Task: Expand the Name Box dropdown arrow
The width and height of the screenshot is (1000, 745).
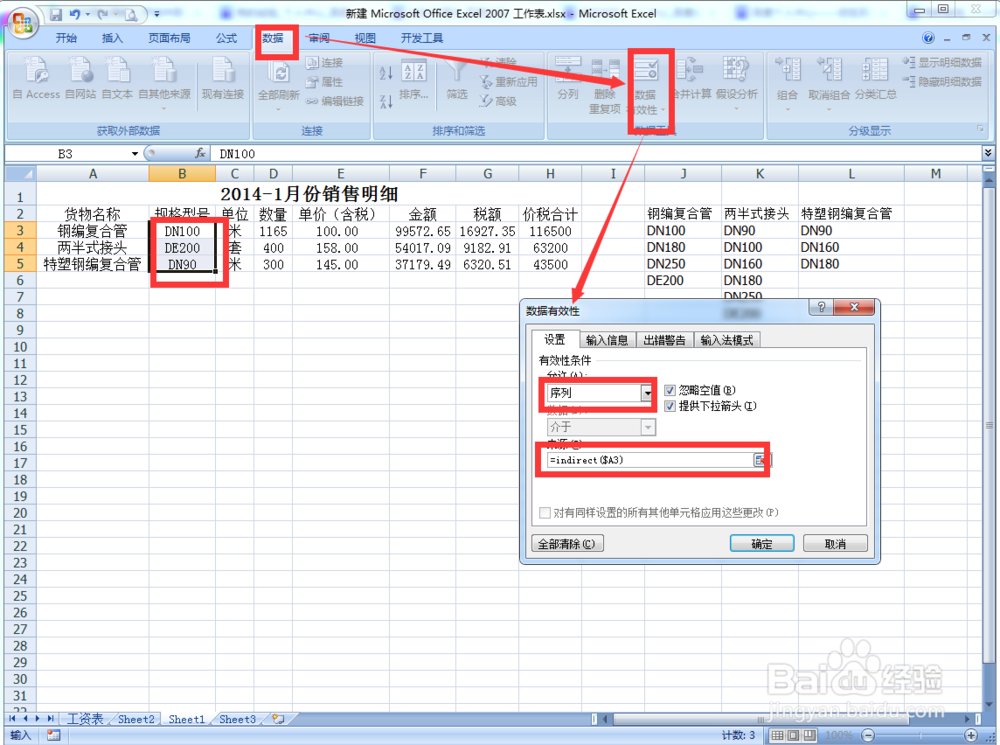Action: tap(135, 154)
